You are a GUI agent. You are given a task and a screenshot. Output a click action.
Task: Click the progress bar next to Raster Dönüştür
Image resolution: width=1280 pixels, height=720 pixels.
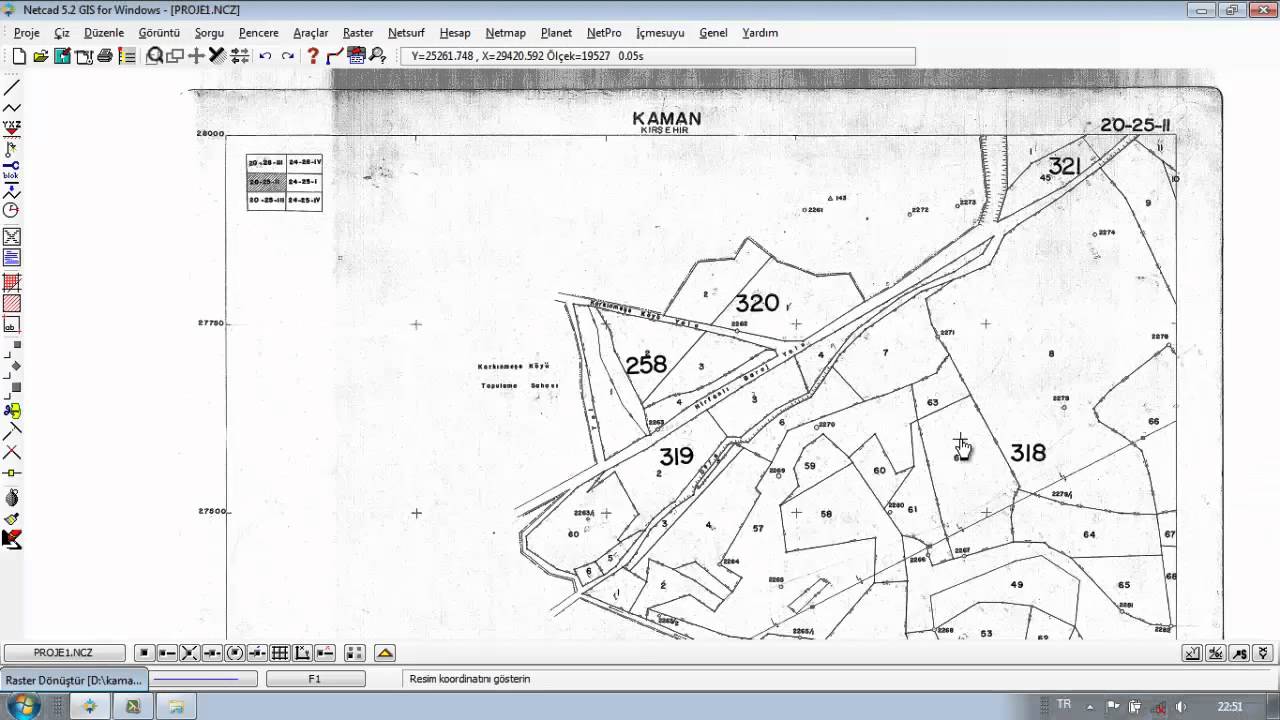(204, 679)
